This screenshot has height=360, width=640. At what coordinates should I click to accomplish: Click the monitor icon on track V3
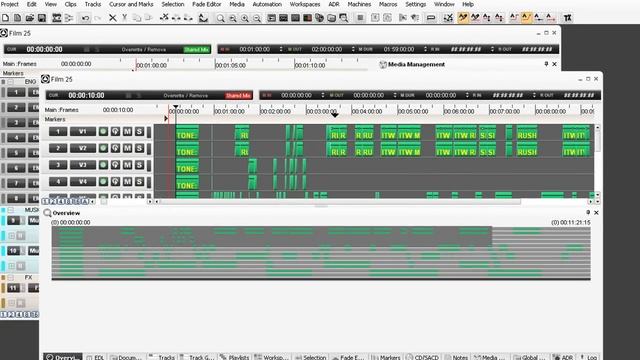[x=115, y=165]
